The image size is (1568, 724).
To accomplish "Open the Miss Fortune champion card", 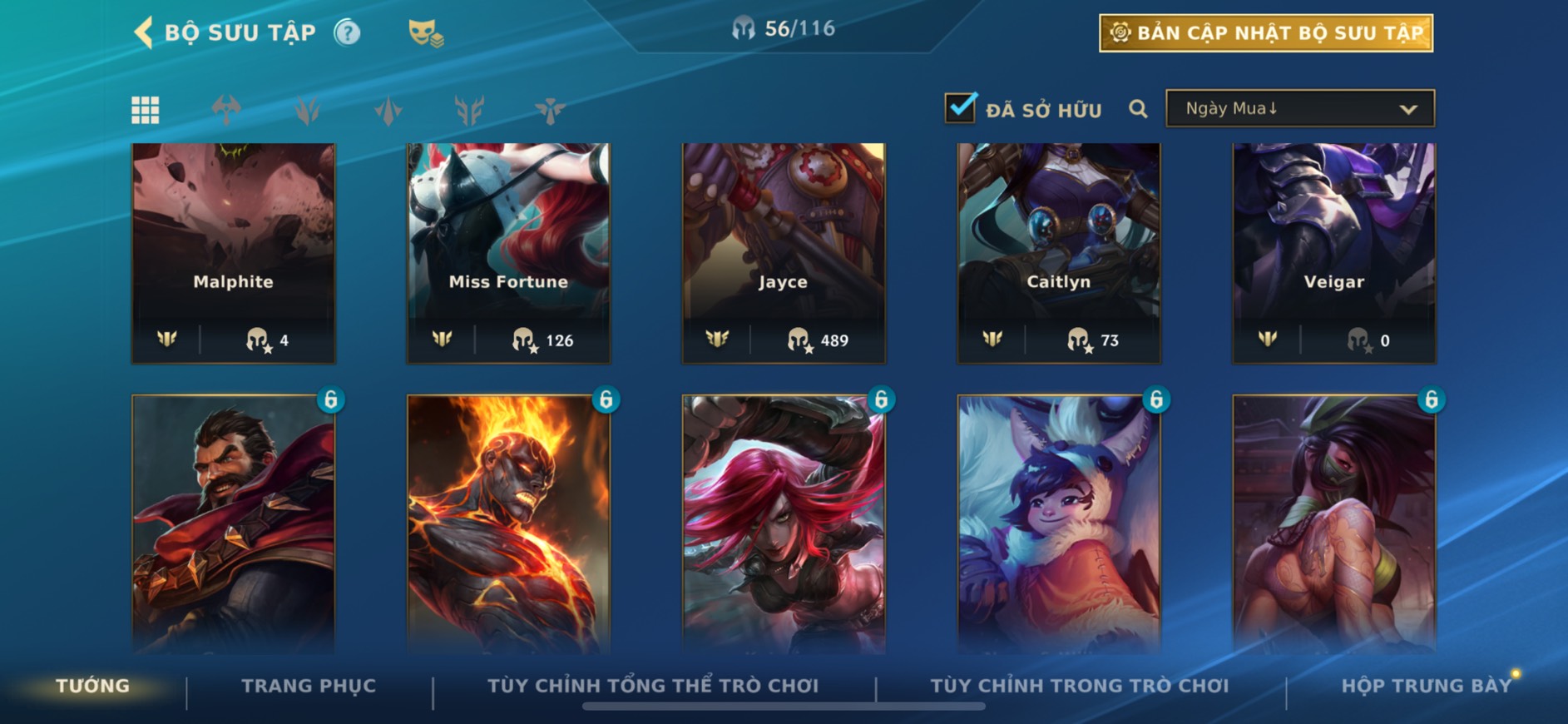I will point(508,253).
